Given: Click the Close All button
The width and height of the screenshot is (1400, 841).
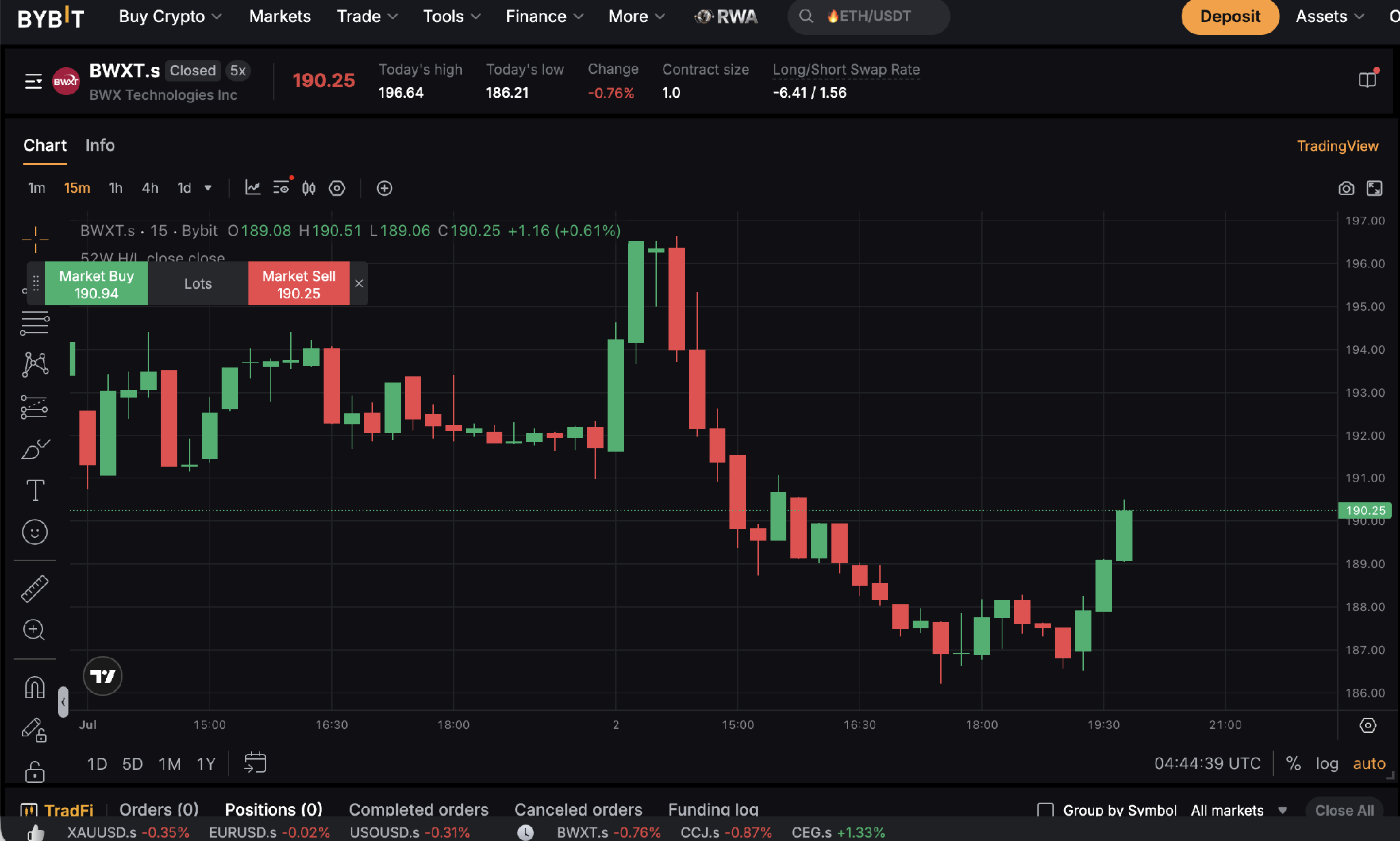Looking at the screenshot, I should click(1344, 810).
